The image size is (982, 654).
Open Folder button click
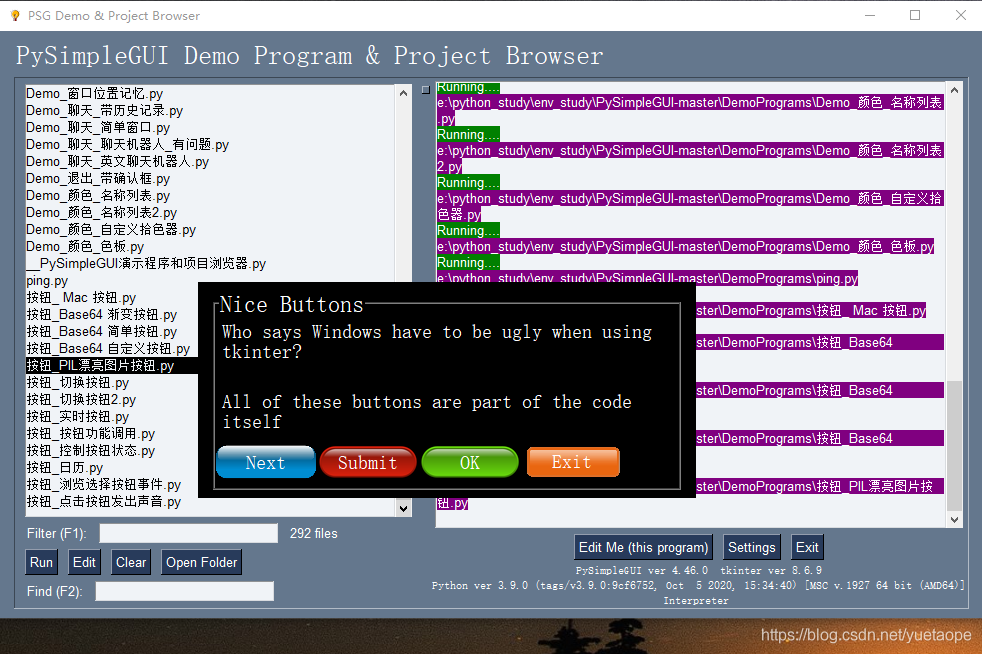coord(201,563)
